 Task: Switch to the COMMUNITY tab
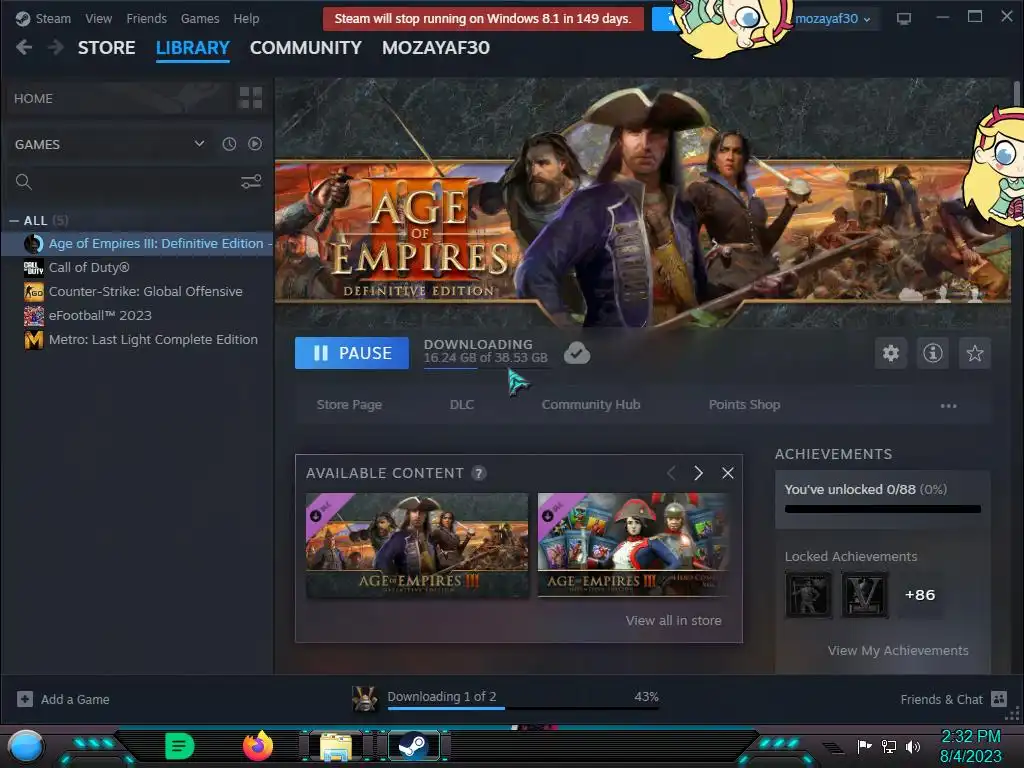[x=306, y=48]
